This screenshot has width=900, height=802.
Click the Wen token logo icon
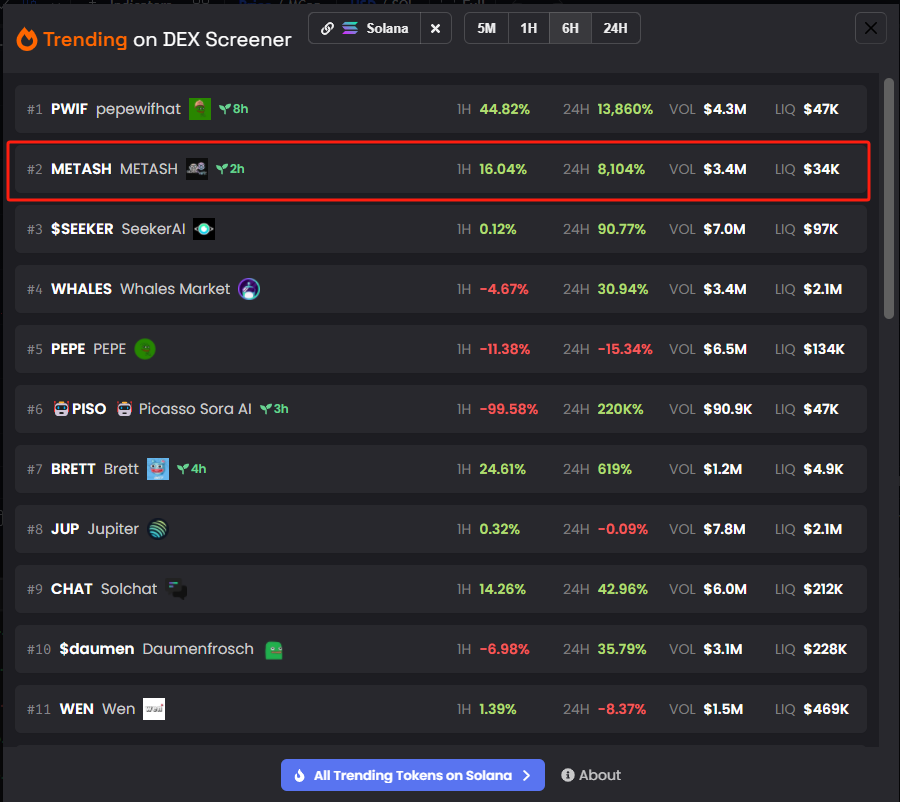(x=154, y=709)
